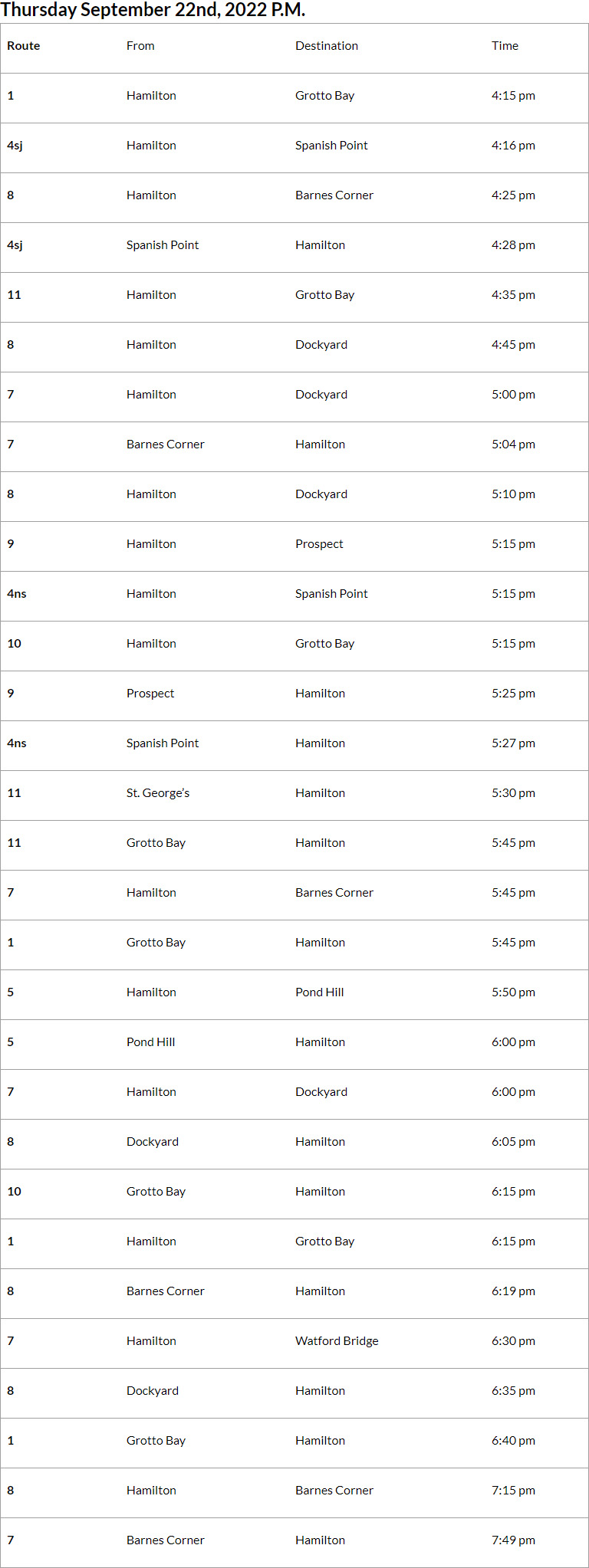Select the 5:50 pm time entry

pos(513,992)
